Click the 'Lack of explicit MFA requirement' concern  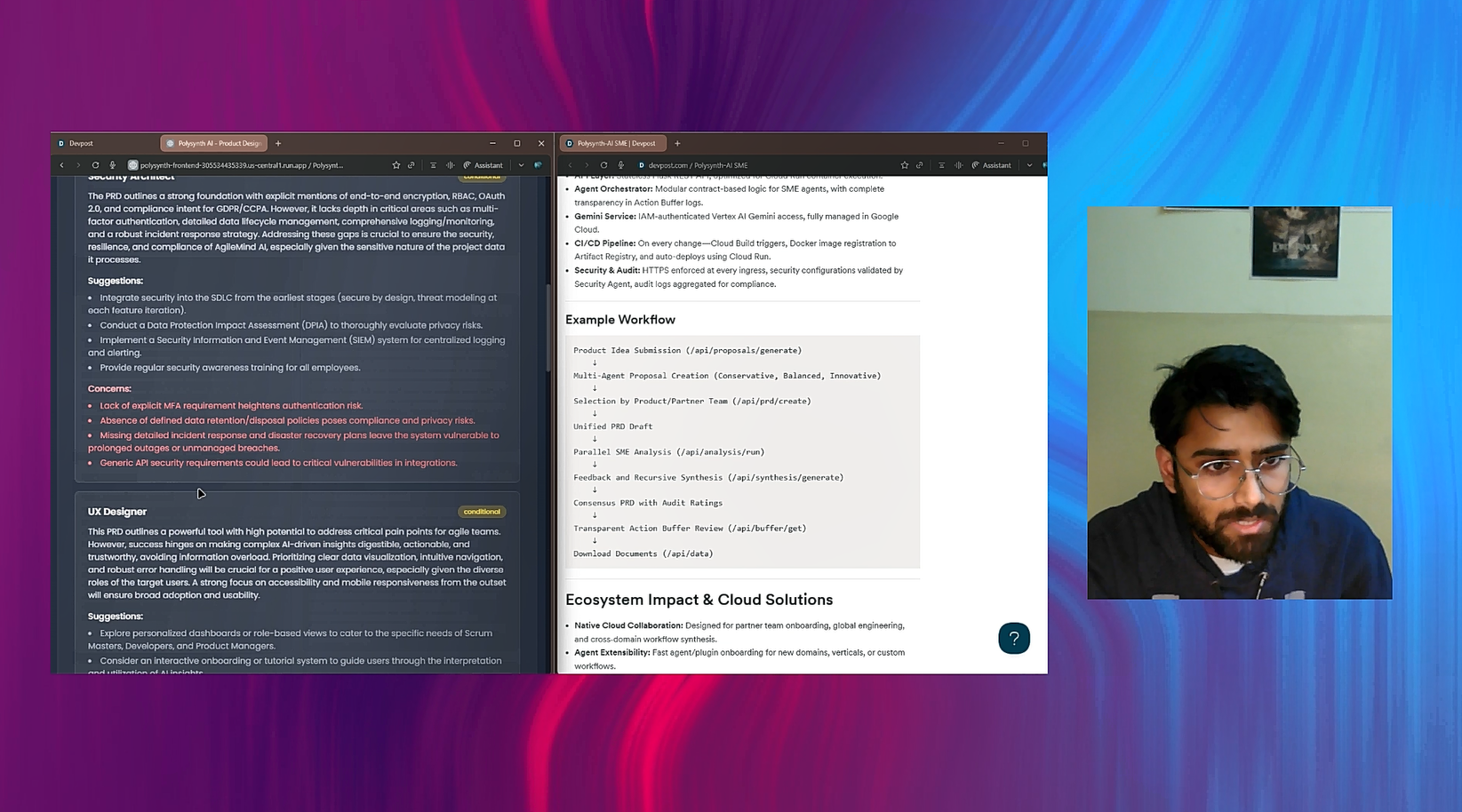[231, 406]
